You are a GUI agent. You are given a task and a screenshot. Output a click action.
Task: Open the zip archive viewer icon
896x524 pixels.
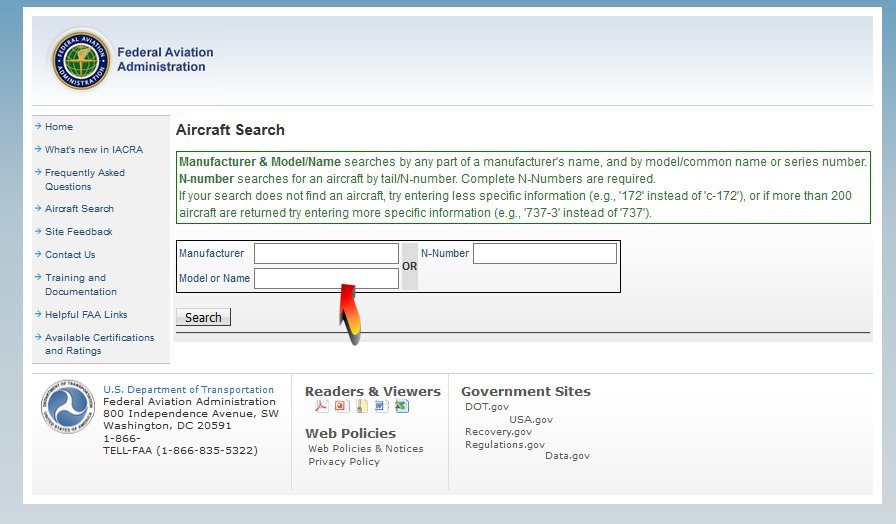pos(362,406)
